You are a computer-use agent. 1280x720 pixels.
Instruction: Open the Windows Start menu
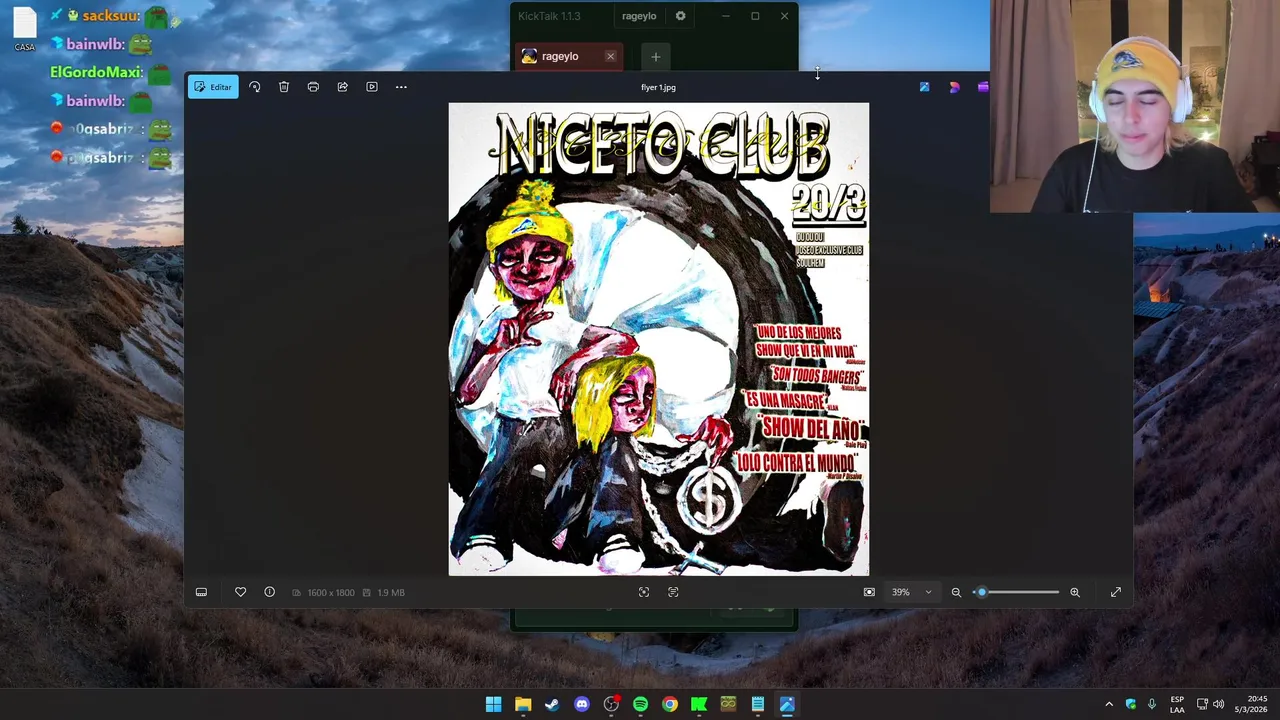(x=493, y=704)
